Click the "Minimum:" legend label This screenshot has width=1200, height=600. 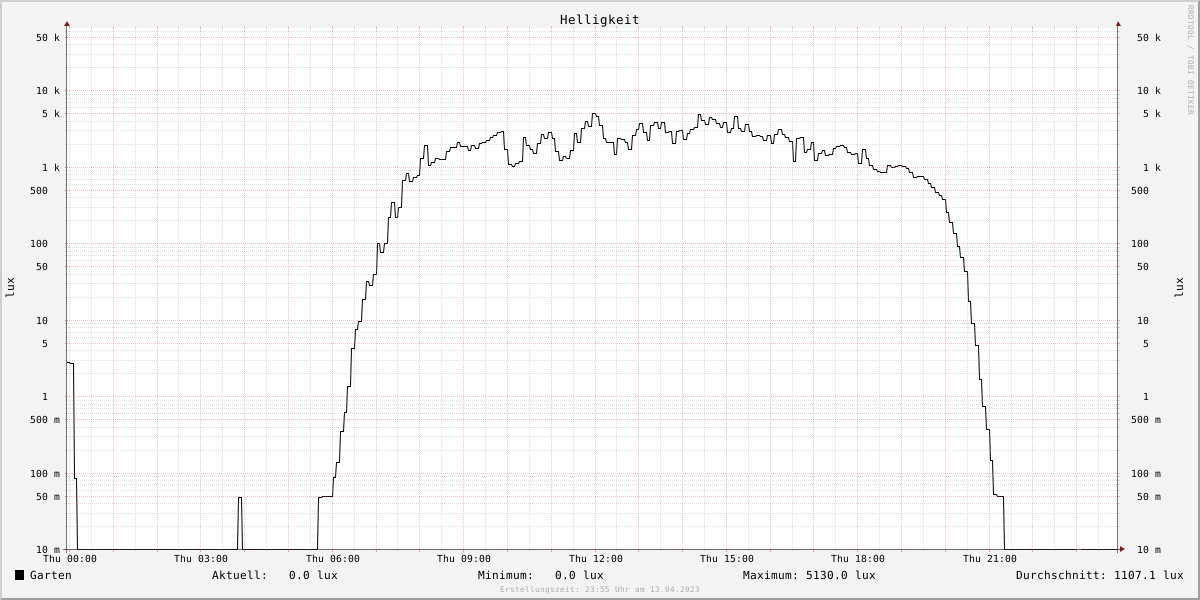(x=506, y=575)
